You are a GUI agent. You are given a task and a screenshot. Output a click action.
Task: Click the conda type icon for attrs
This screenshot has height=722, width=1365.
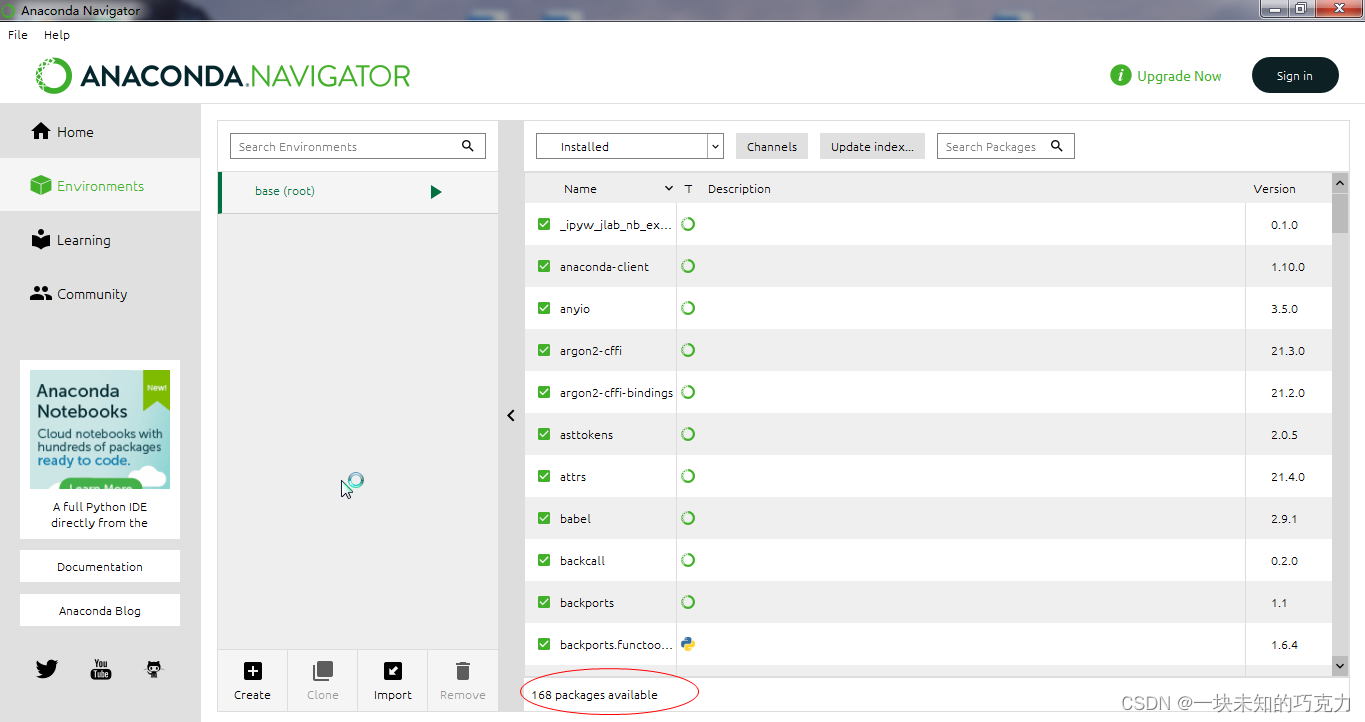tap(688, 476)
